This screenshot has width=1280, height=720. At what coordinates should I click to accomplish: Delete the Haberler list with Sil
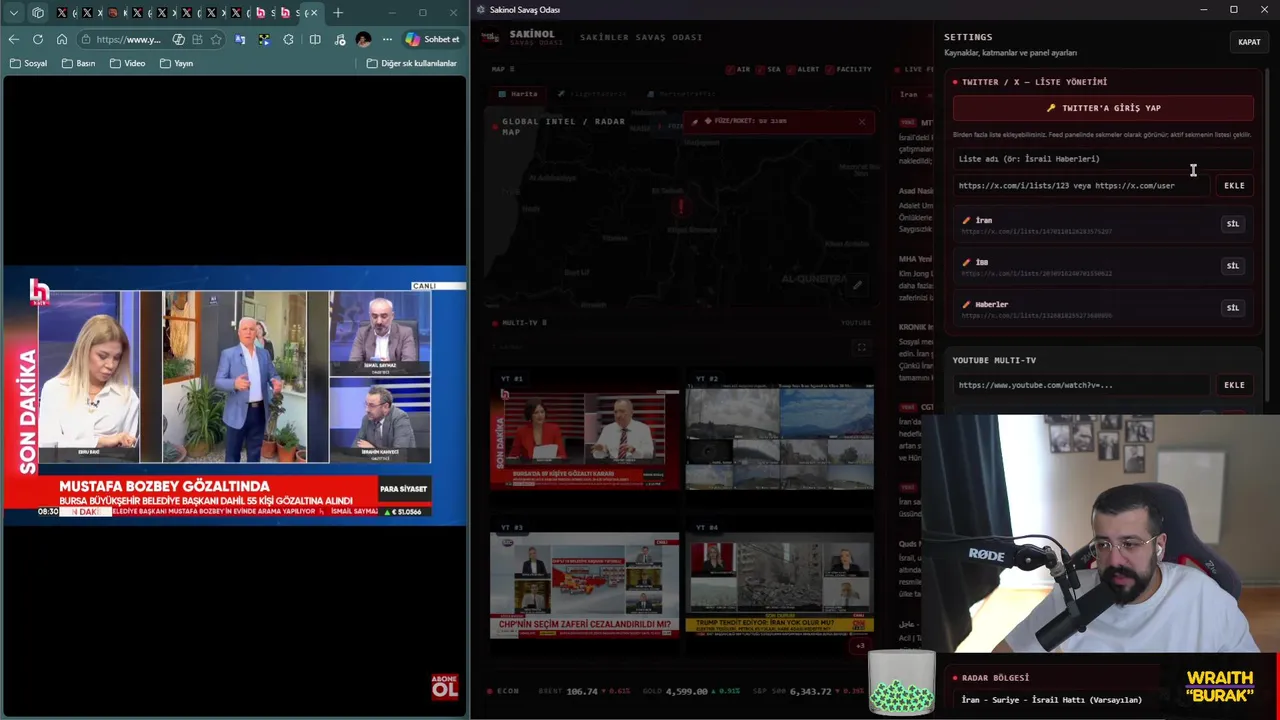[x=1232, y=308]
